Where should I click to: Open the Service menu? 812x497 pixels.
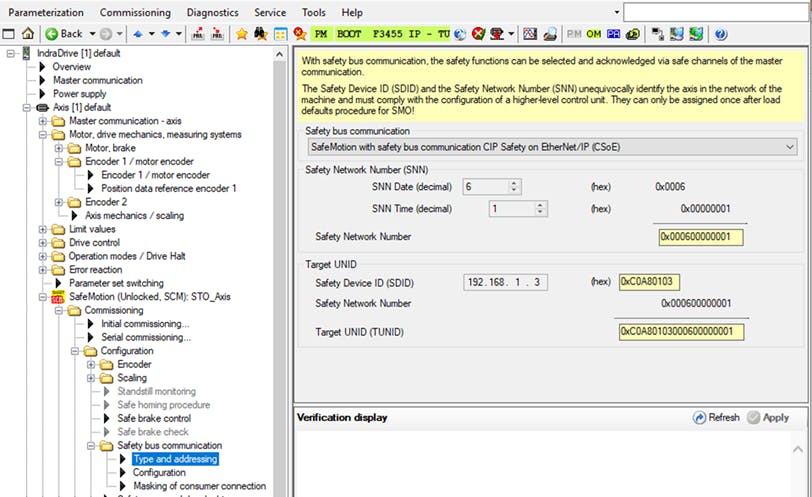[x=270, y=12]
